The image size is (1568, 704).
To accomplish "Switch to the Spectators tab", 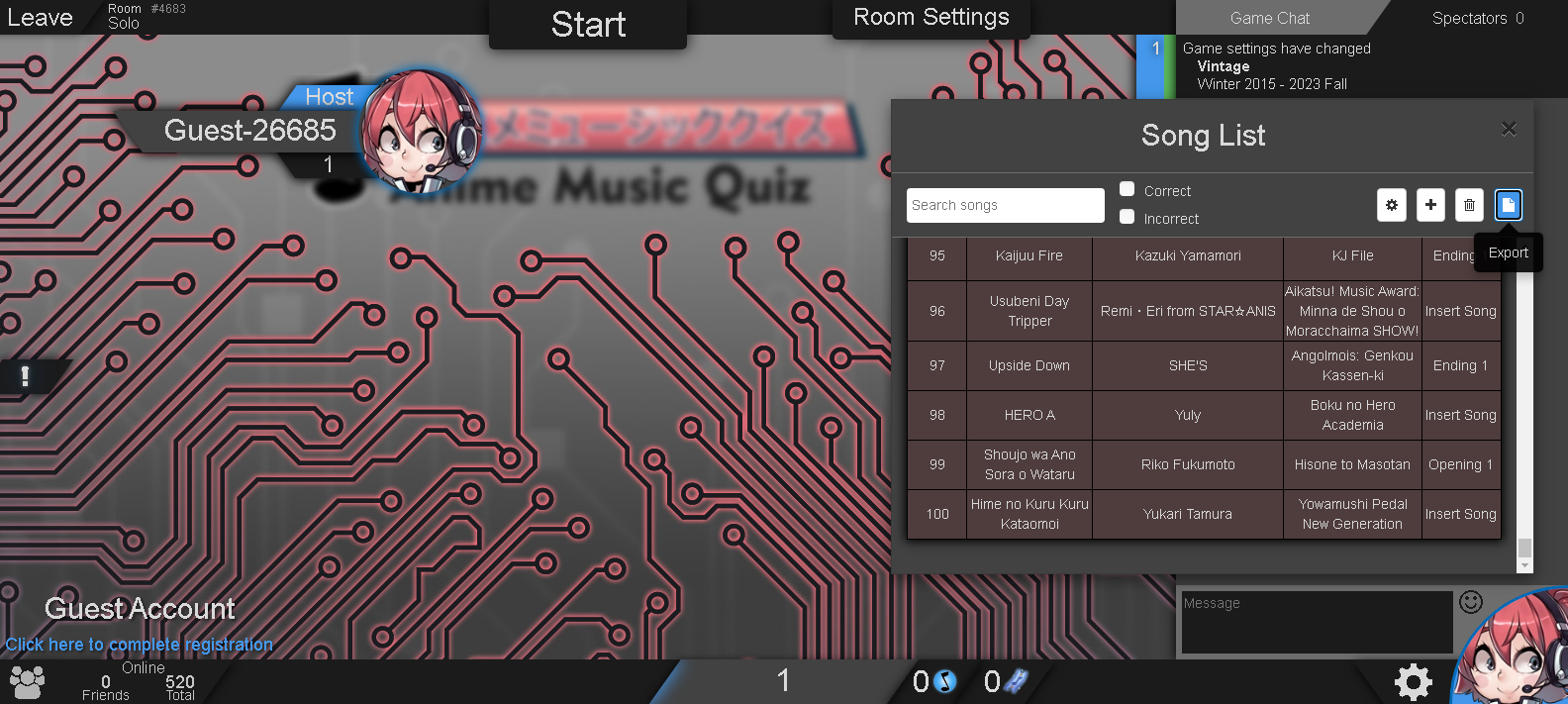I will (x=1477, y=18).
